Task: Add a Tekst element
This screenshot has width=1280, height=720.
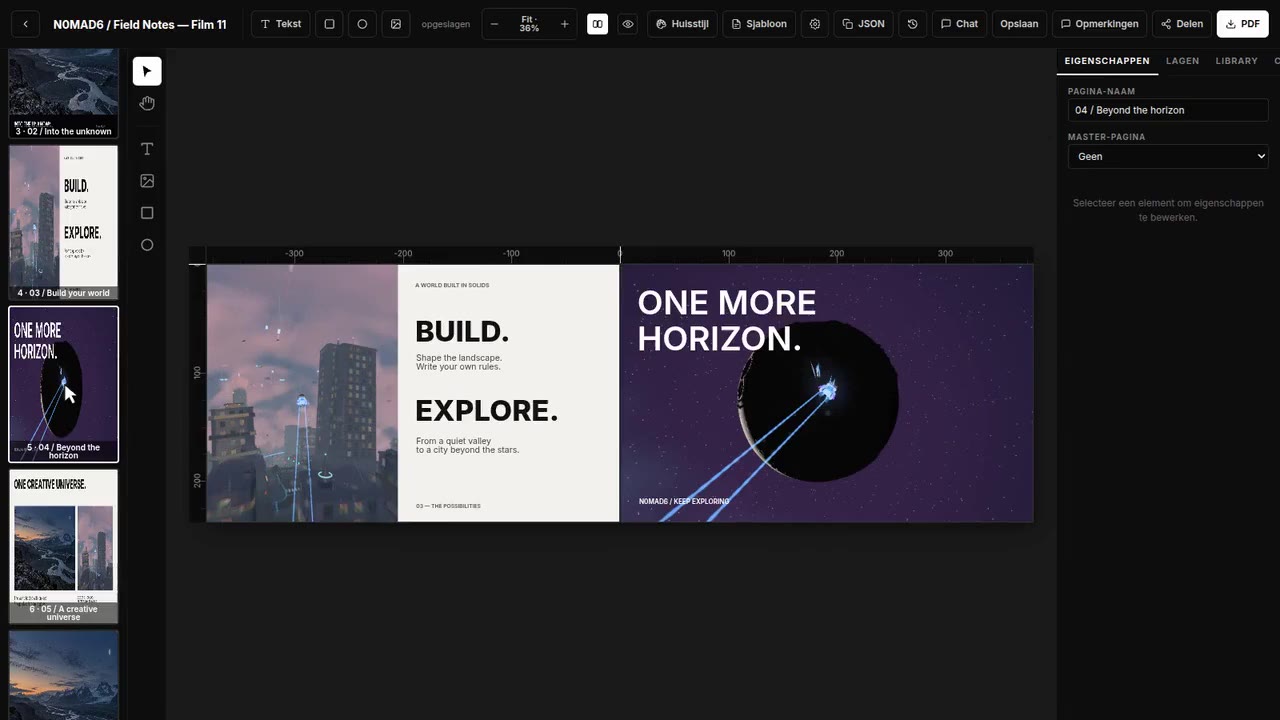Action: click(x=280, y=24)
